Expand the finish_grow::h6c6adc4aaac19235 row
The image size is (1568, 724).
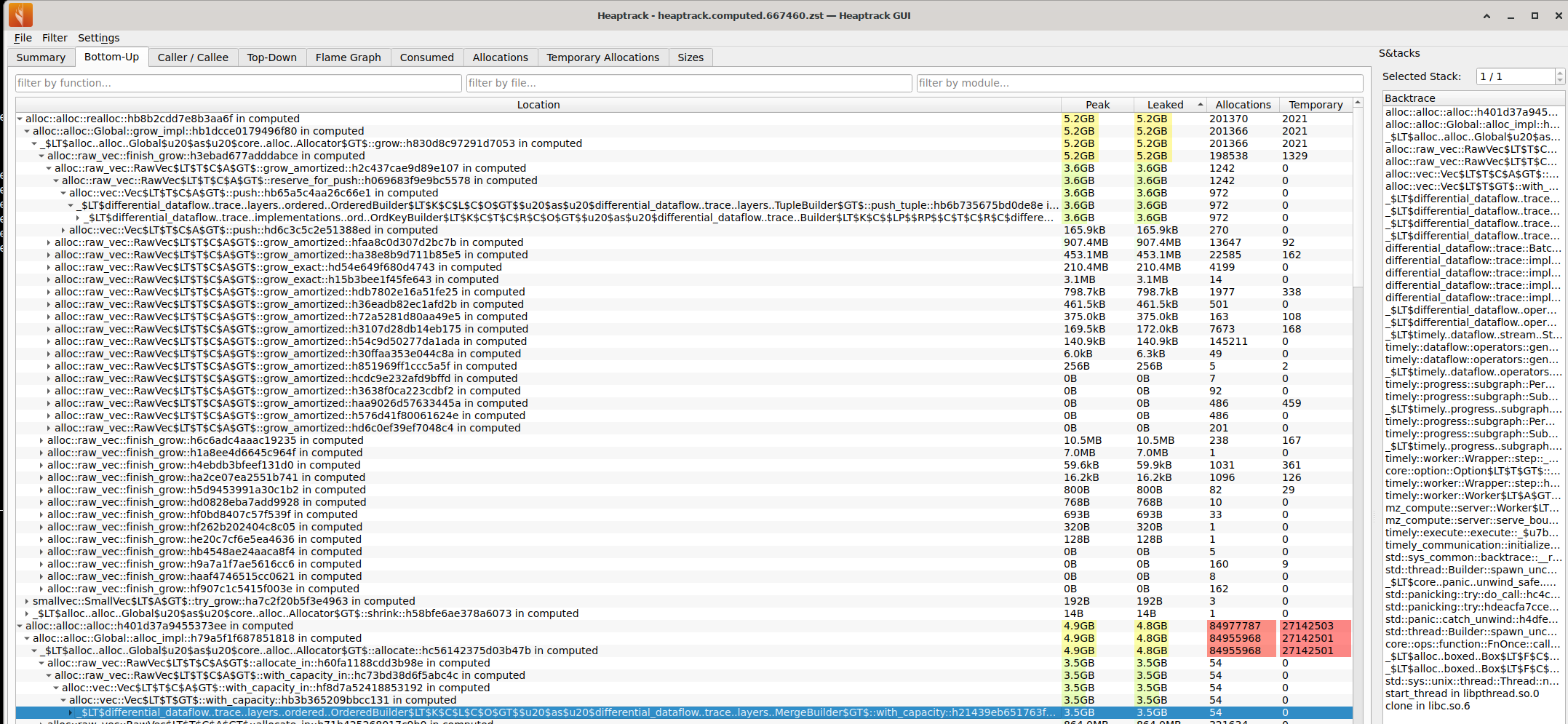point(41,440)
